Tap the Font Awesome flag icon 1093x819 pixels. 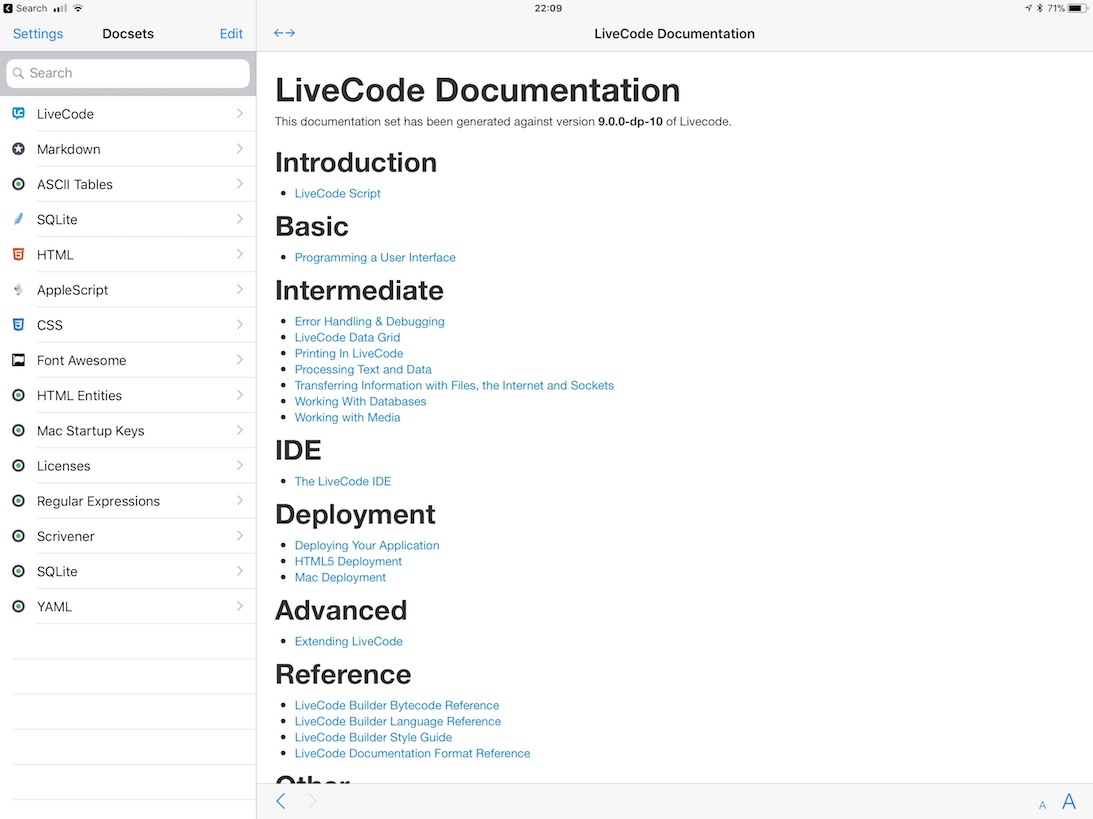click(18, 360)
